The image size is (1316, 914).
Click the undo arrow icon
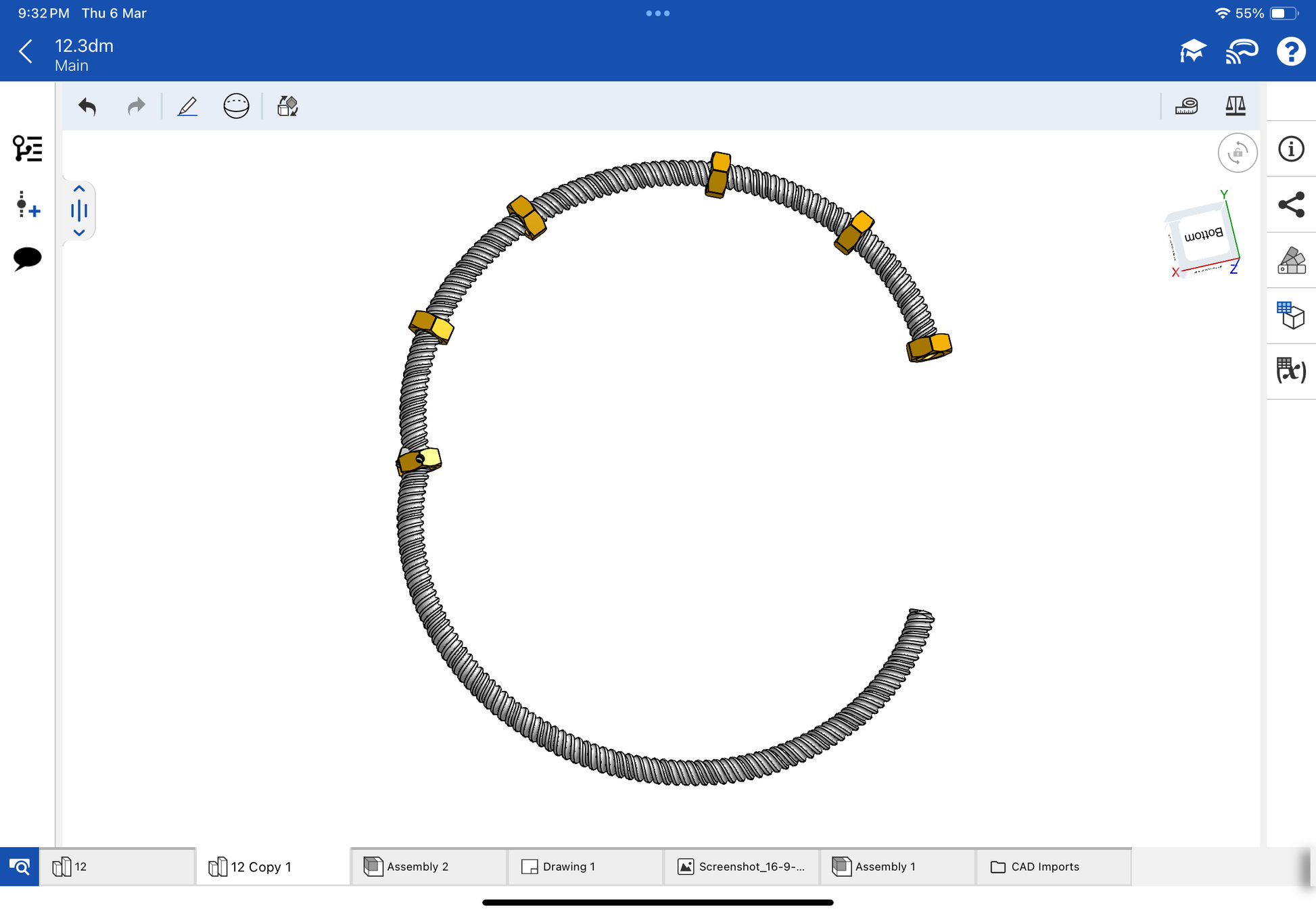click(87, 106)
